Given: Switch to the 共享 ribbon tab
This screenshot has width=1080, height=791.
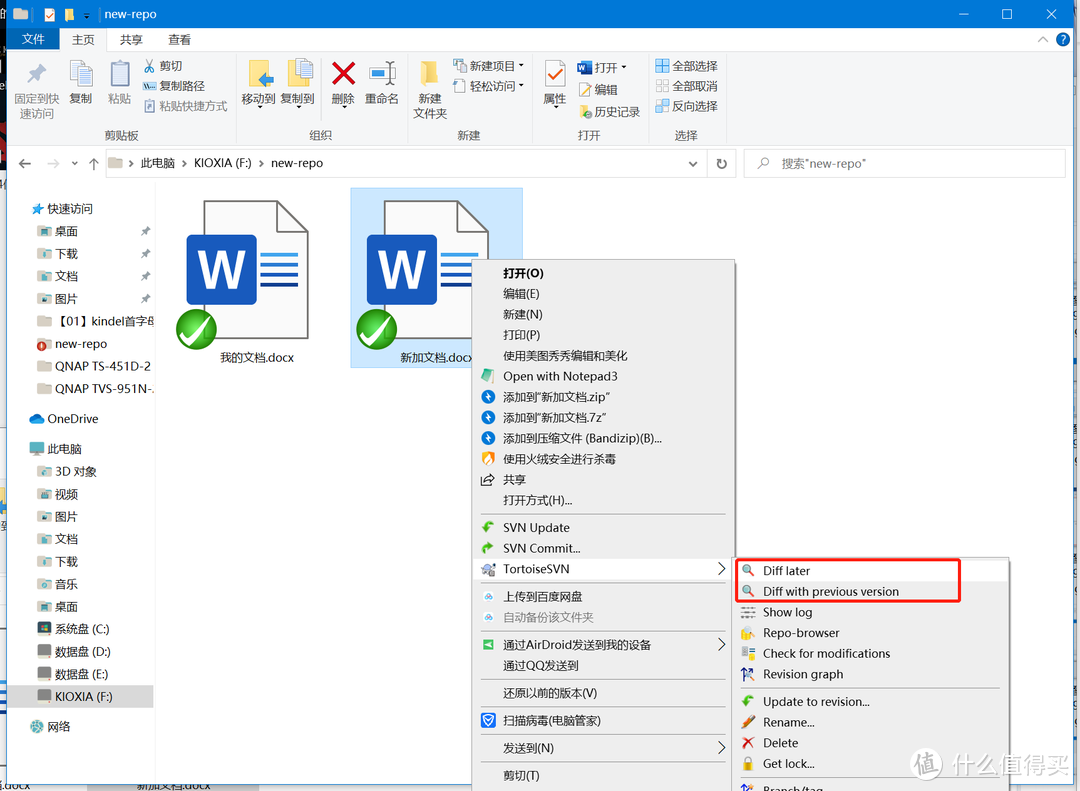Looking at the screenshot, I should click(131, 39).
